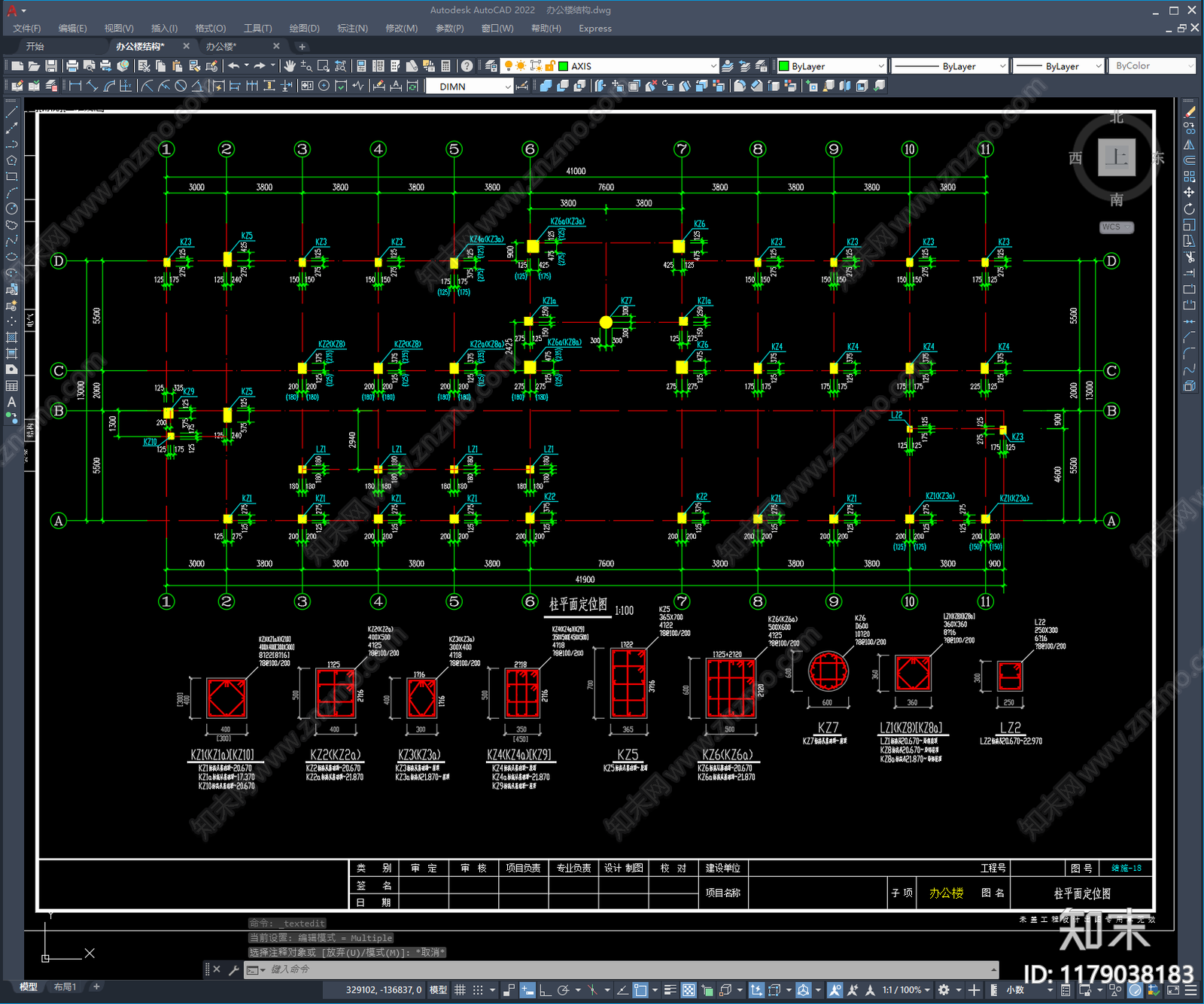The height and width of the screenshot is (1004, 1204).
Task: Open the DIMN dimension style dropdown
Action: pyautogui.click(x=507, y=87)
